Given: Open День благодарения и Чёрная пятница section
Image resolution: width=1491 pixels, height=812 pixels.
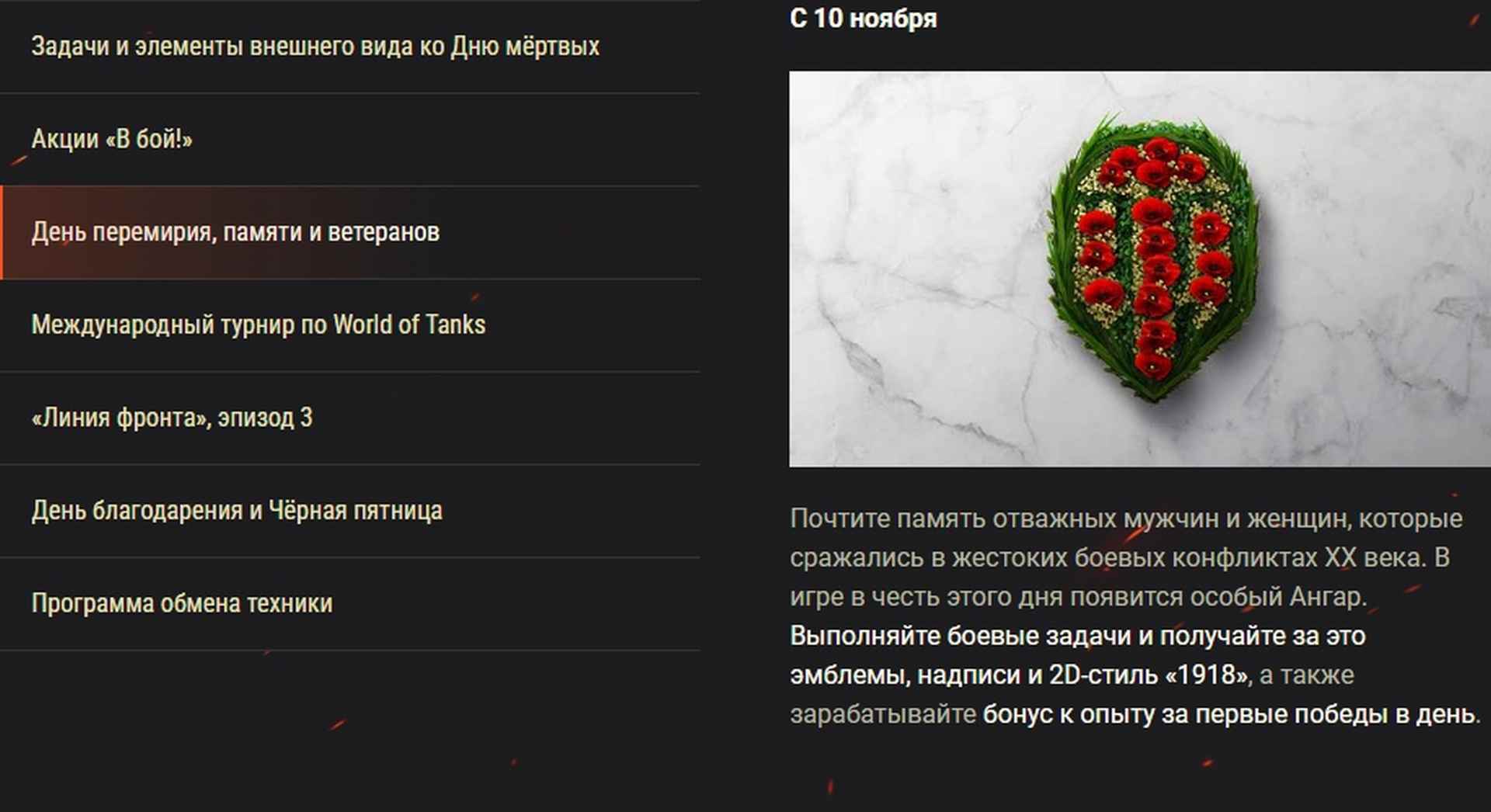Looking at the screenshot, I should [349, 511].
